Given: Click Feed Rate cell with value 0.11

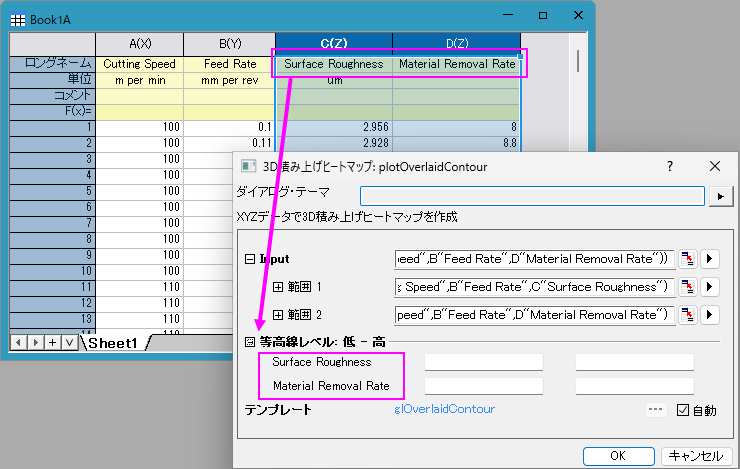Looking at the screenshot, I should coord(230,143).
